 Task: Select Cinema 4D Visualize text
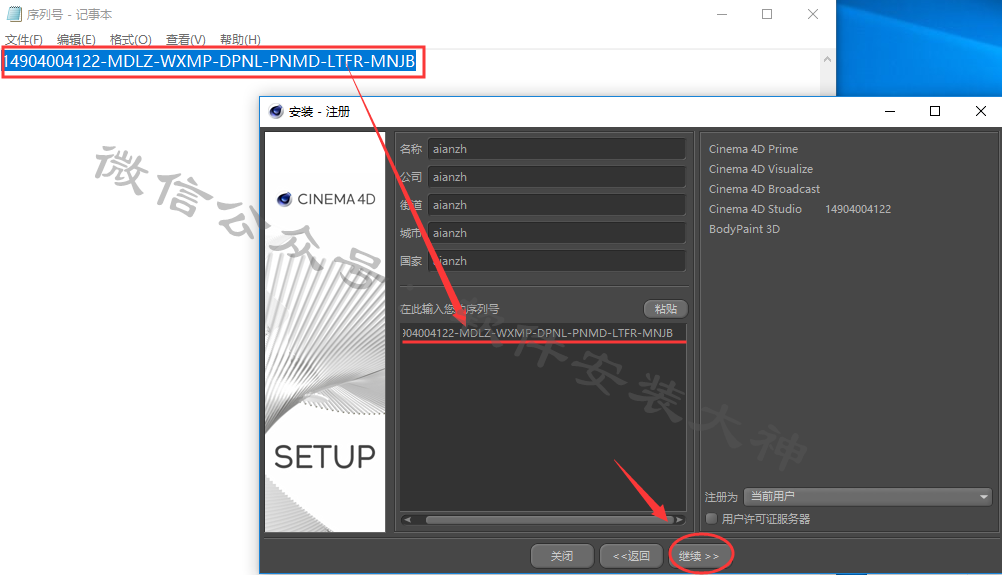tap(760, 169)
